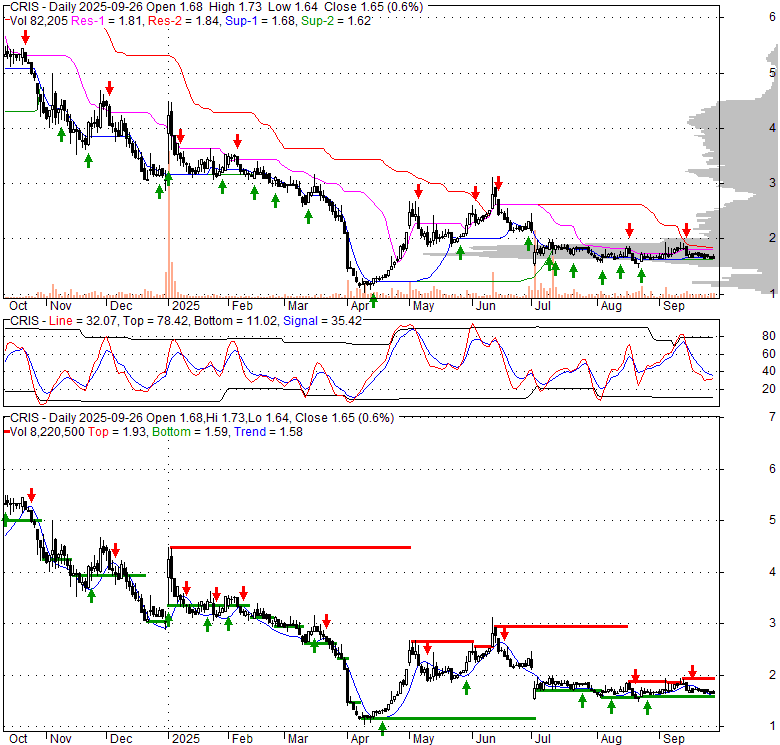Click price level 4 on the bottom chart scale
The width and height of the screenshot is (780, 745).
[x=772, y=572]
